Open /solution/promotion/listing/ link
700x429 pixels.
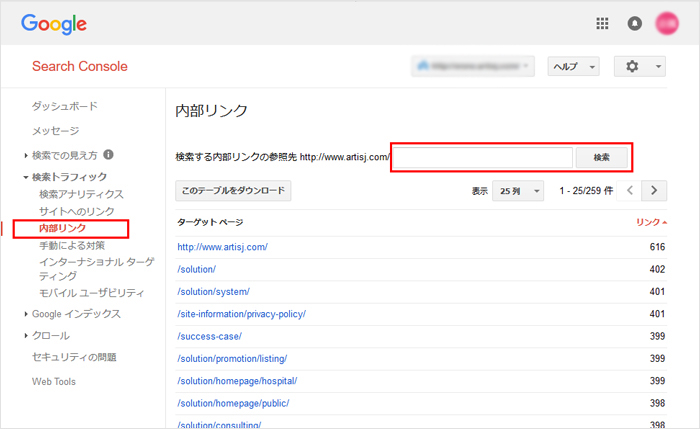[x=232, y=358]
